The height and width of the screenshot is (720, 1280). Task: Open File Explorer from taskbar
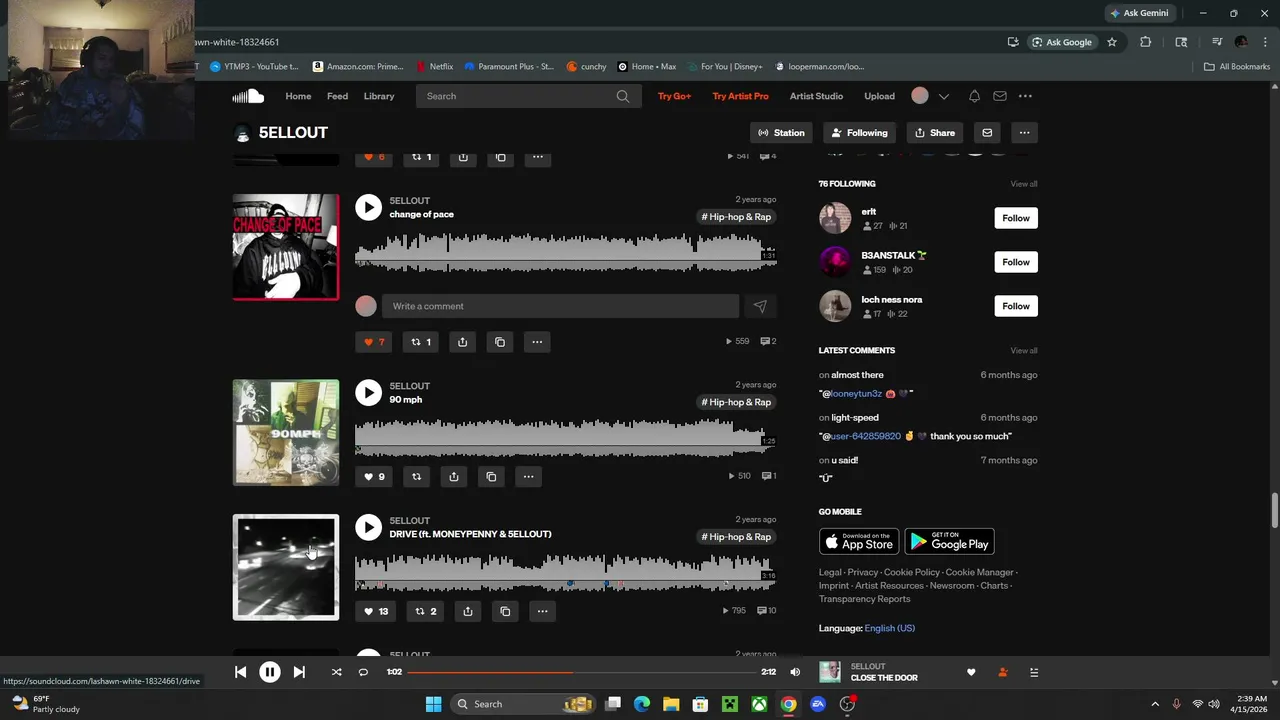pyautogui.click(x=671, y=704)
